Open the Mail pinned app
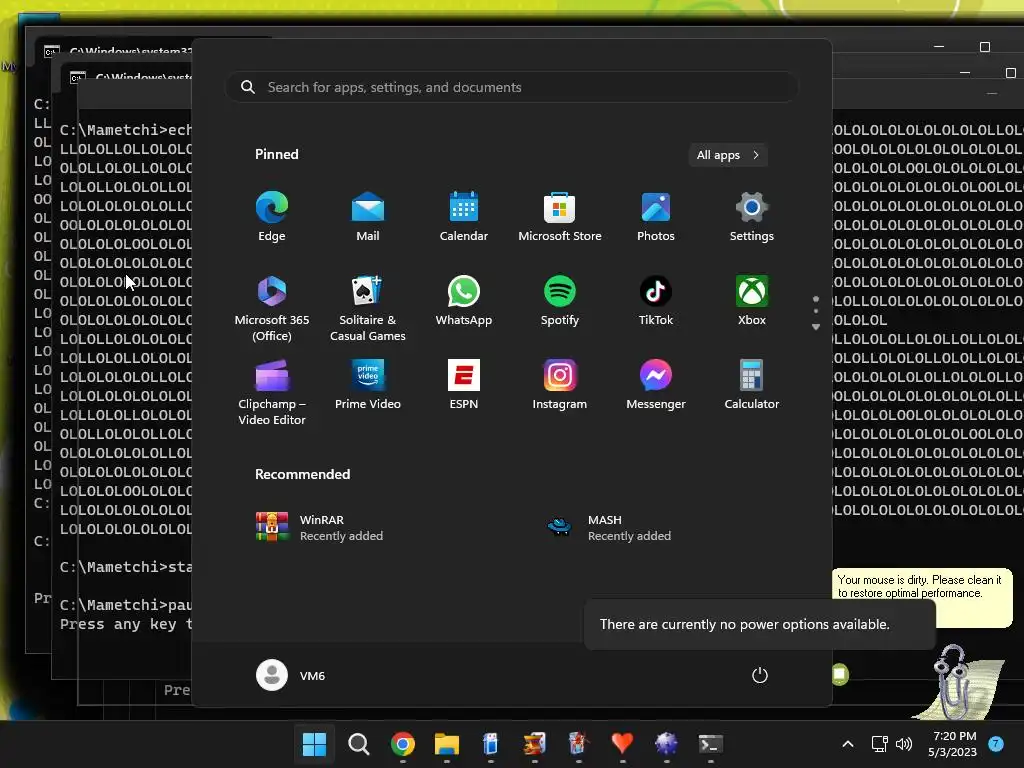 click(x=368, y=217)
